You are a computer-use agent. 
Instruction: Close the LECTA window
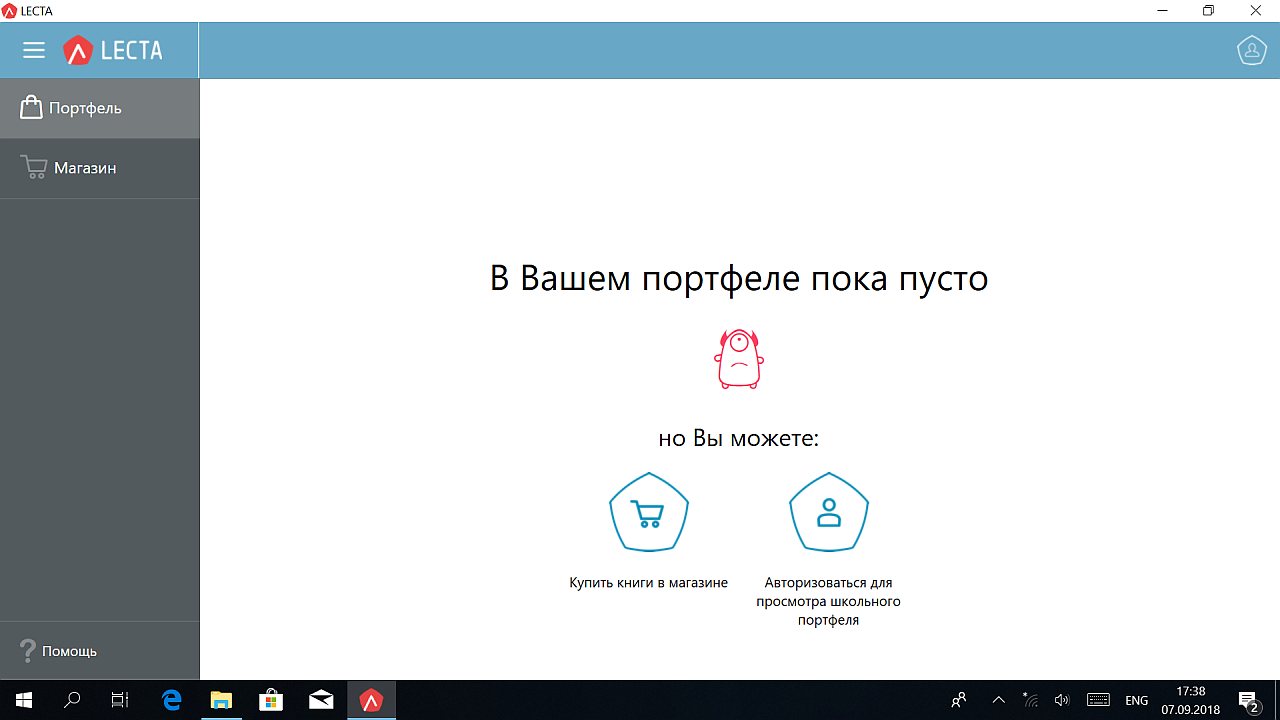pyautogui.click(x=1255, y=11)
